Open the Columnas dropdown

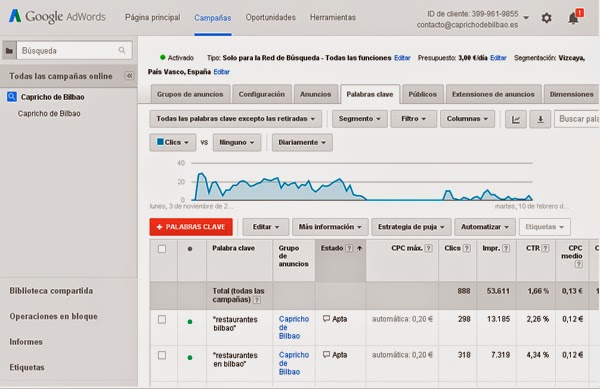[x=467, y=119]
